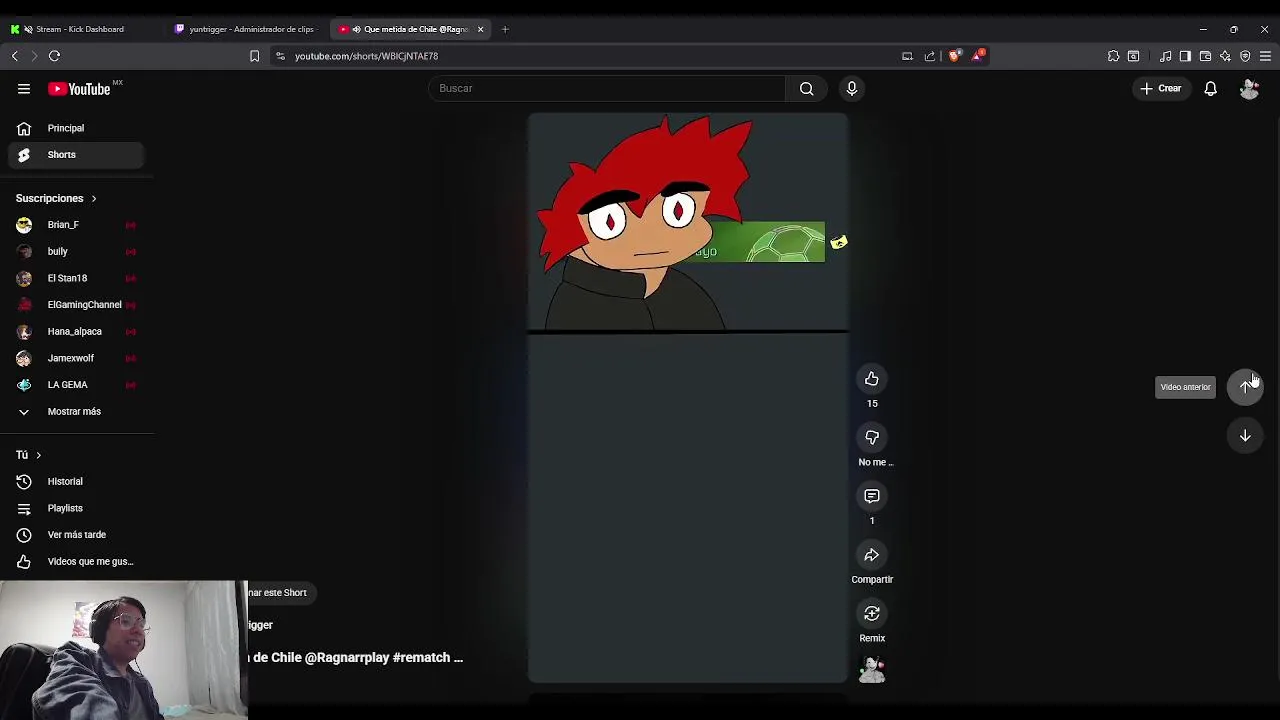Open Brave playlist music note icon
The image size is (1280, 720).
(1165, 56)
